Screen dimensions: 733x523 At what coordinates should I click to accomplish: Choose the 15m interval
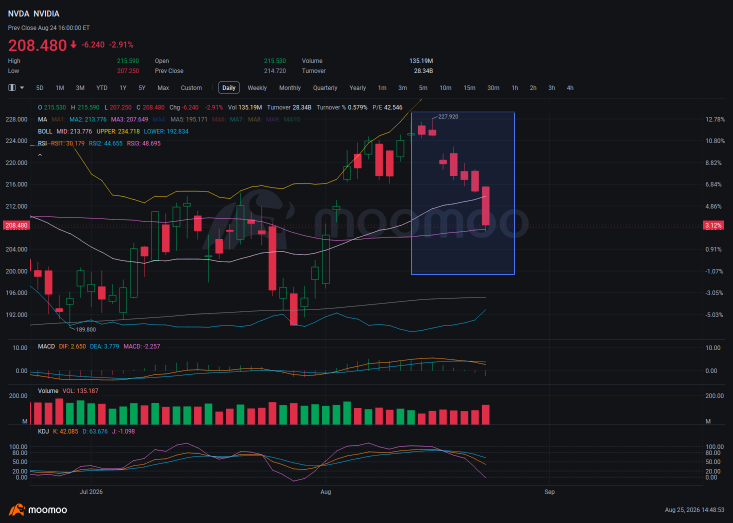pos(469,88)
